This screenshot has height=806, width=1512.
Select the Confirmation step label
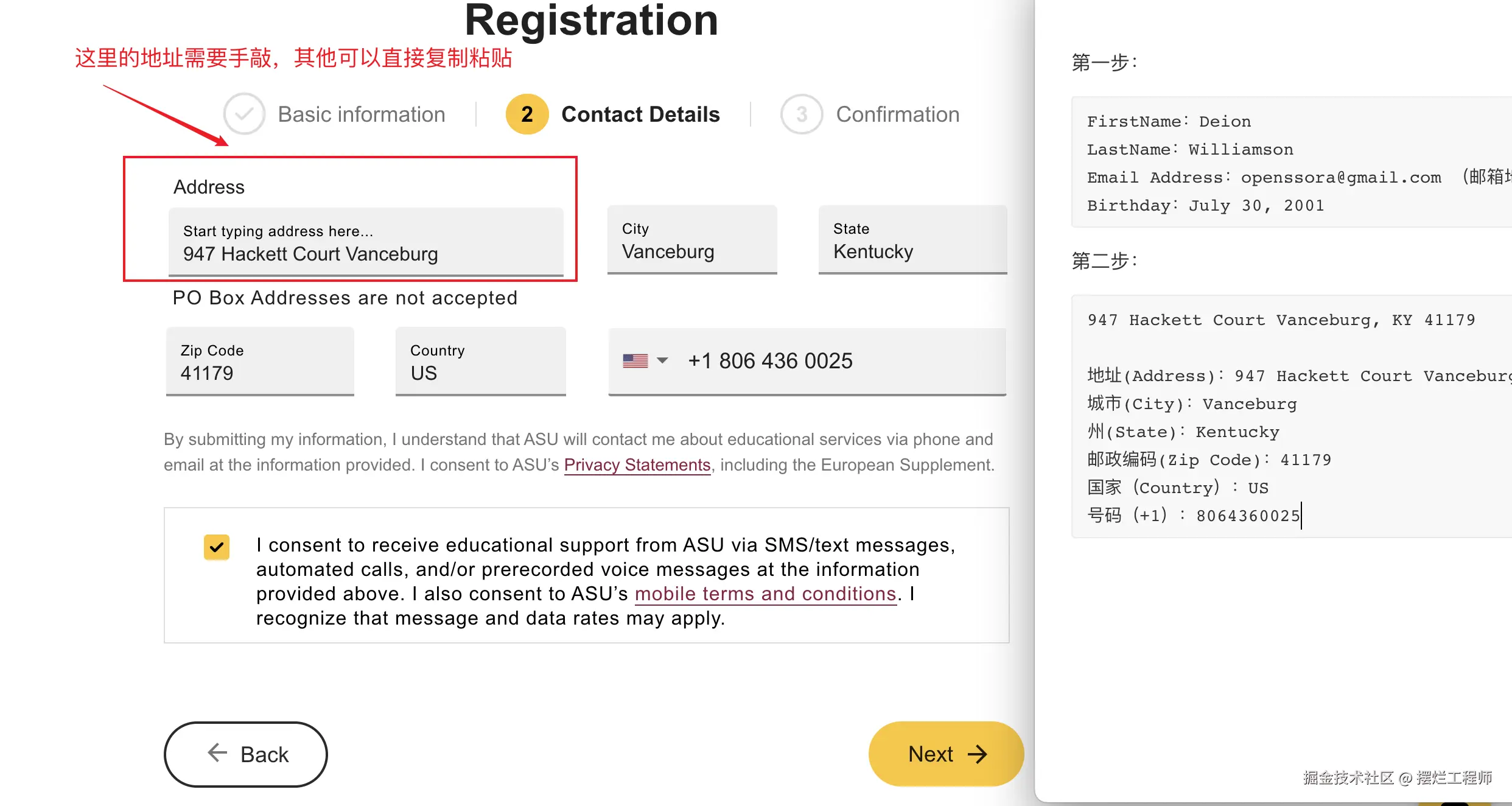(897, 114)
